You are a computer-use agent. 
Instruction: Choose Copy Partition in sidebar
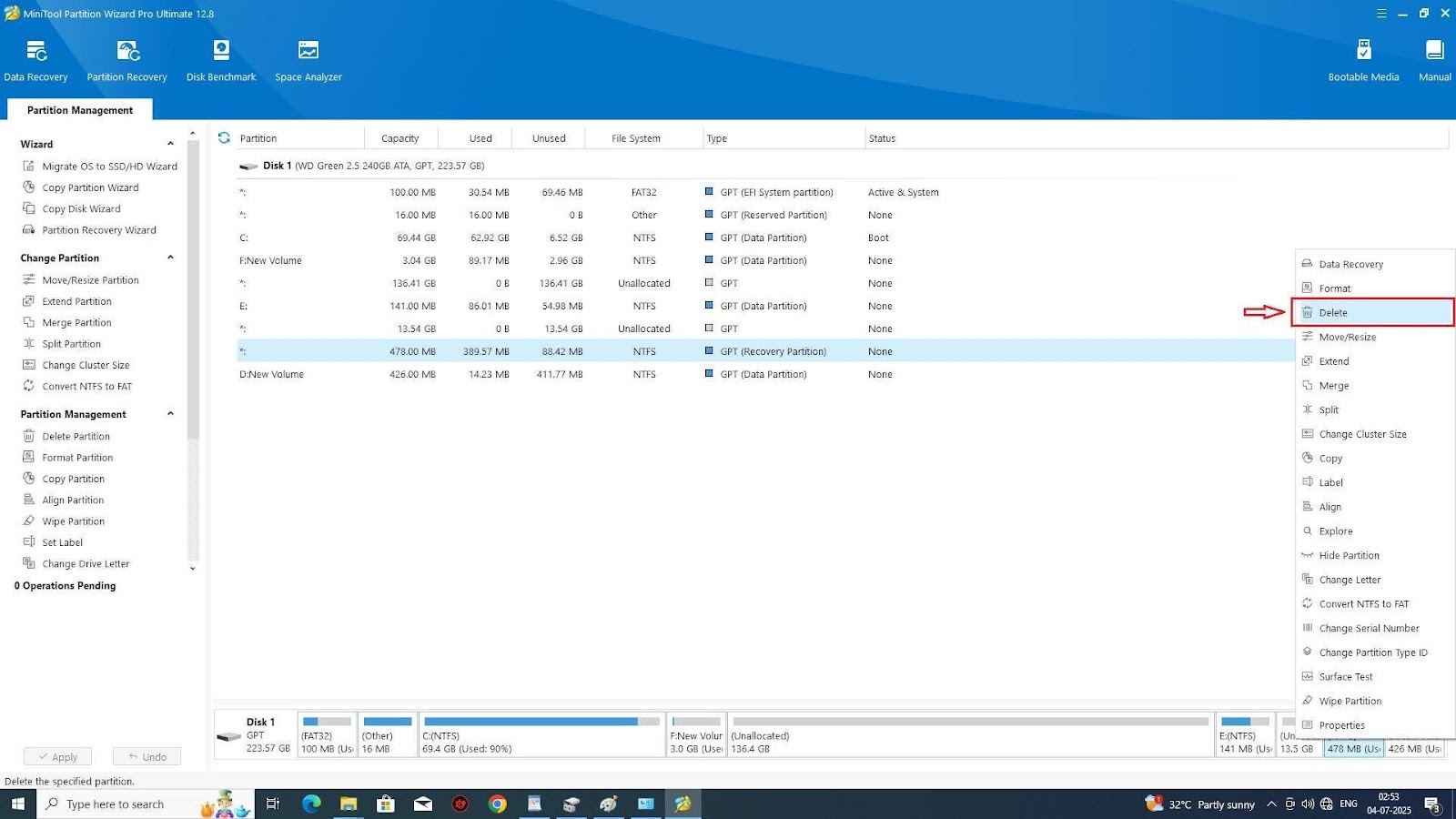point(64,479)
